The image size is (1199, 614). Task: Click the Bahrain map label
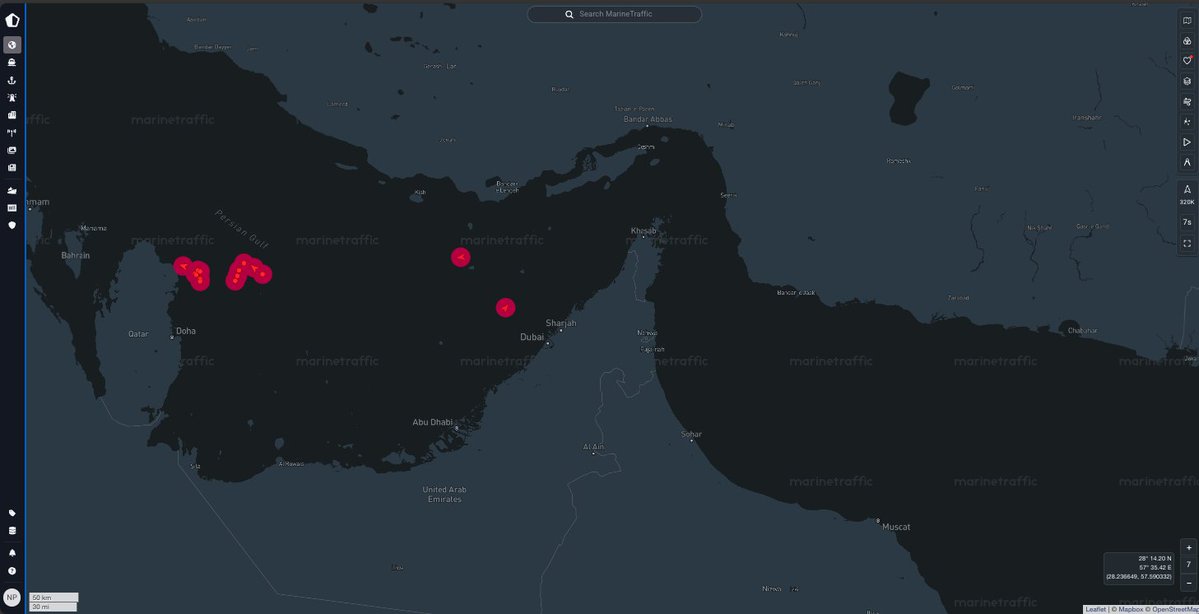point(76,255)
